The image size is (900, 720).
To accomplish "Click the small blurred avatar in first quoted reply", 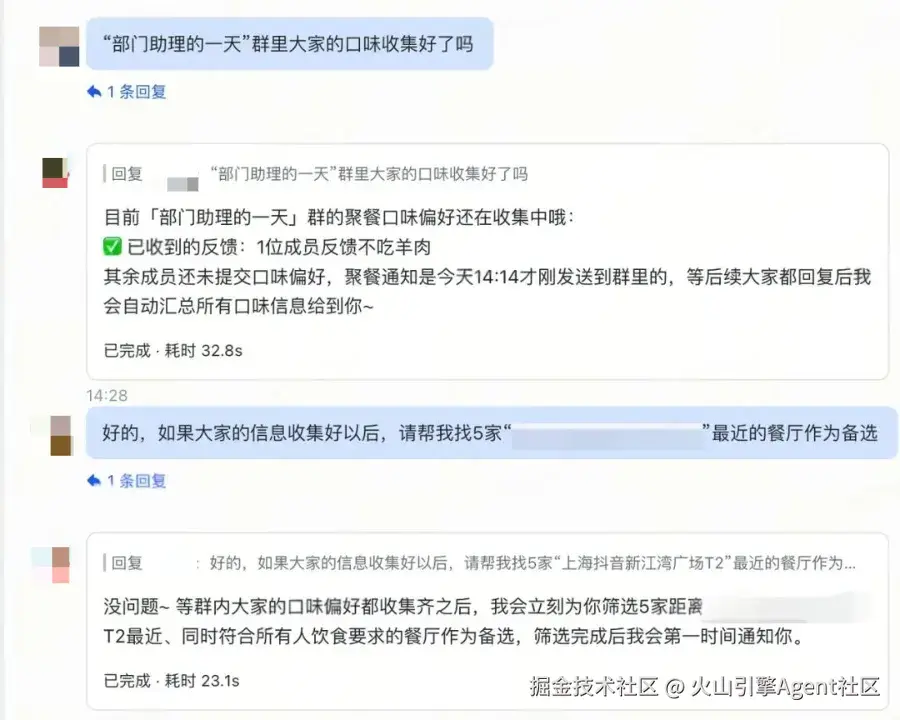I will click(x=183, y=184).
